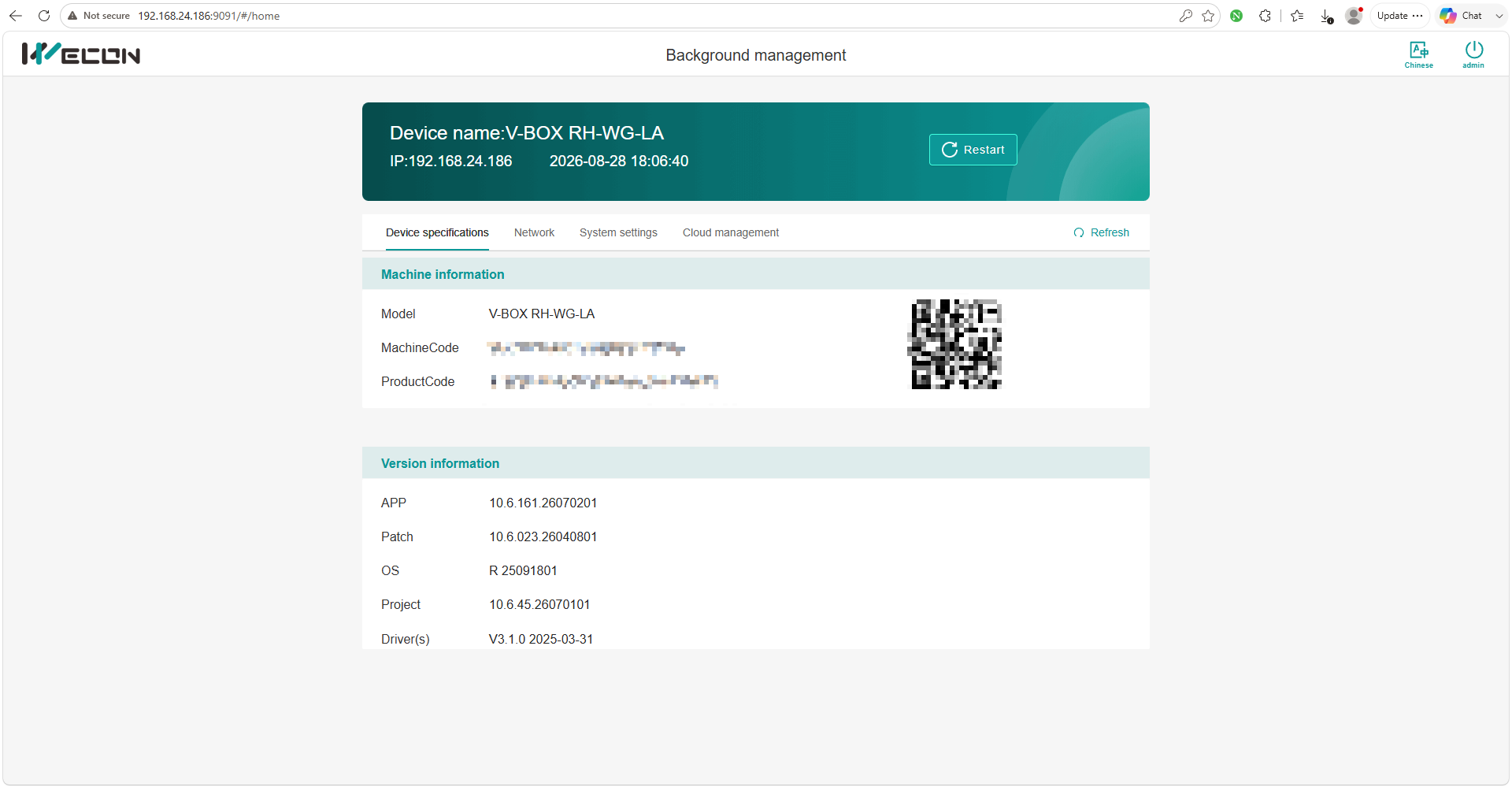Select the Device specifications tab
The width and height of the screenshot is (1512, 787).
[x=437, y=232]
